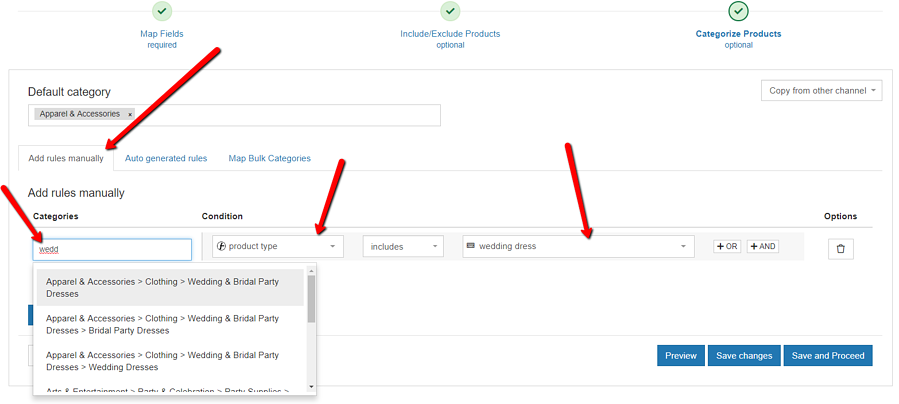The width and height of the screenshot is (899, 404).
Task: Click the Save changes button
Action: click(744, 355)
